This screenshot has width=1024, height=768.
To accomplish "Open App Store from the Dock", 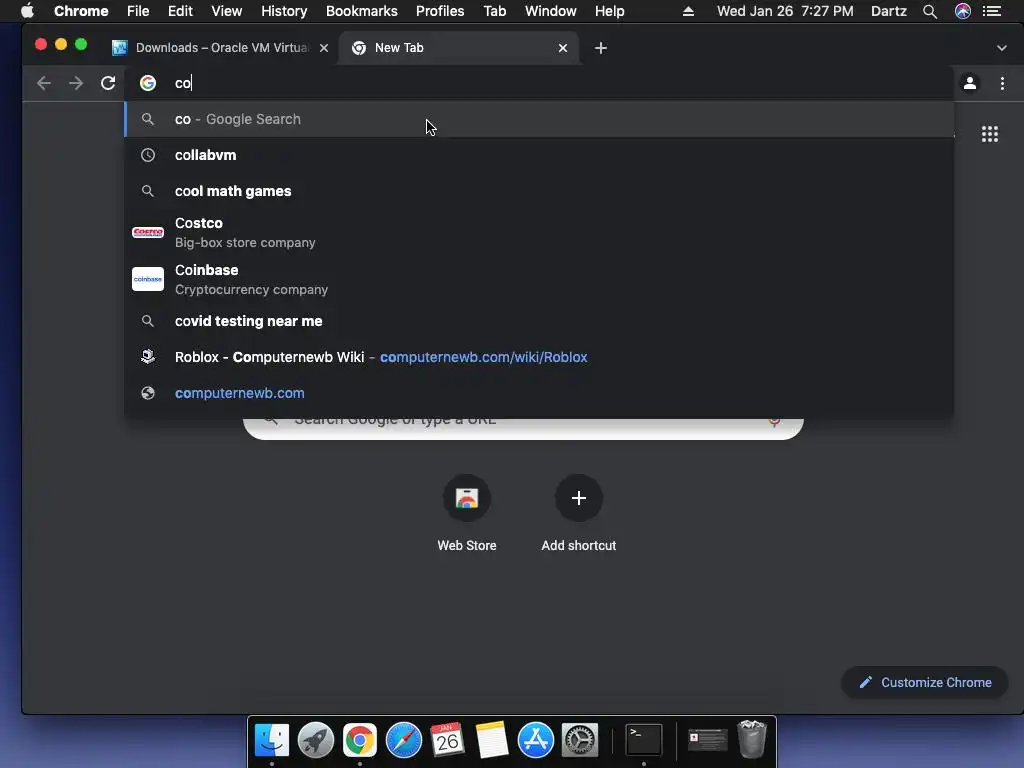I will pyautogui.click(x=536, y=741).
